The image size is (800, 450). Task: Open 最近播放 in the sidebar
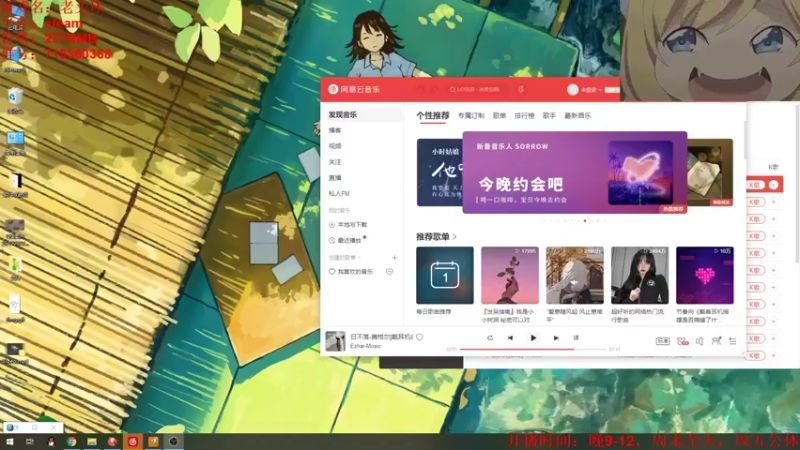[x=345, y=240]
